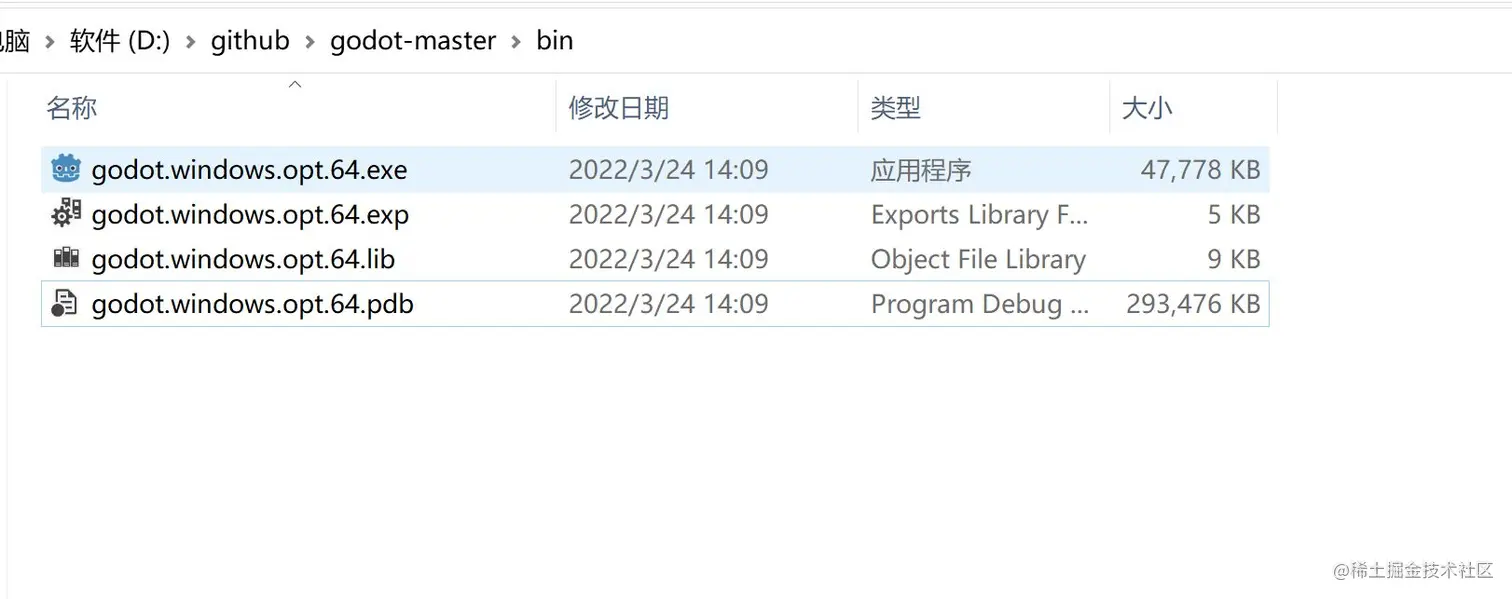
Task: Click the library icon of the .lib file
Action: (x=65, y=259)
